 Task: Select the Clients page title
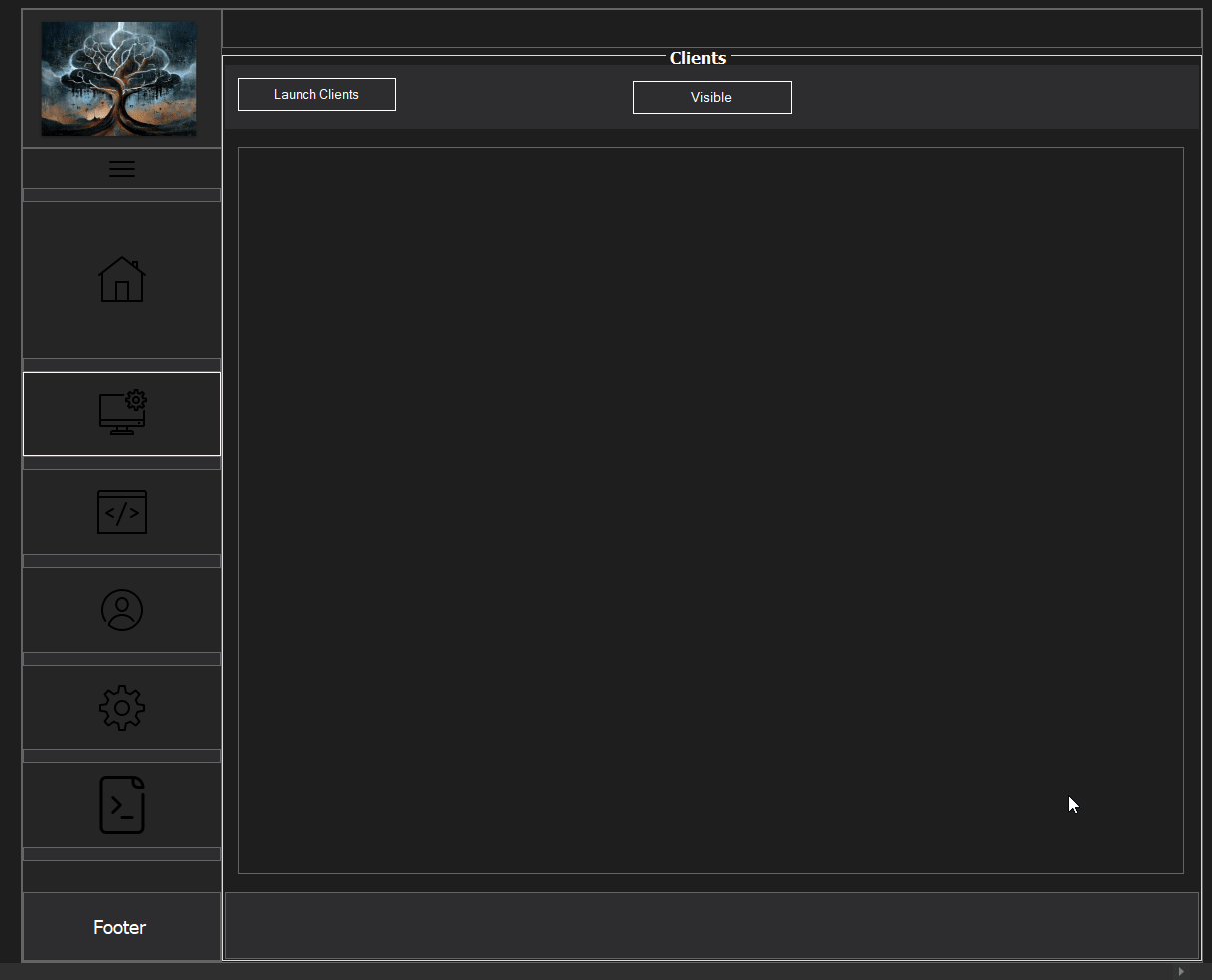click(697, 58)
